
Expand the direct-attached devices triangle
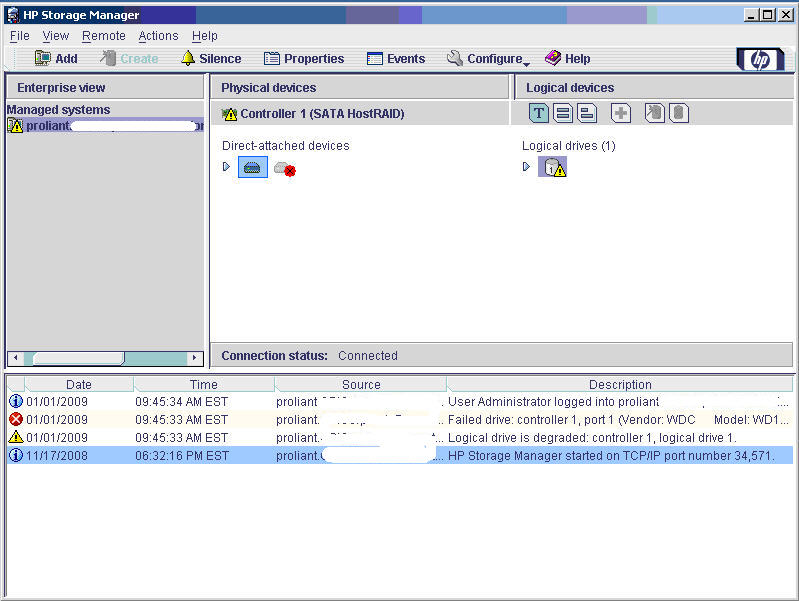tap(227, 167)
